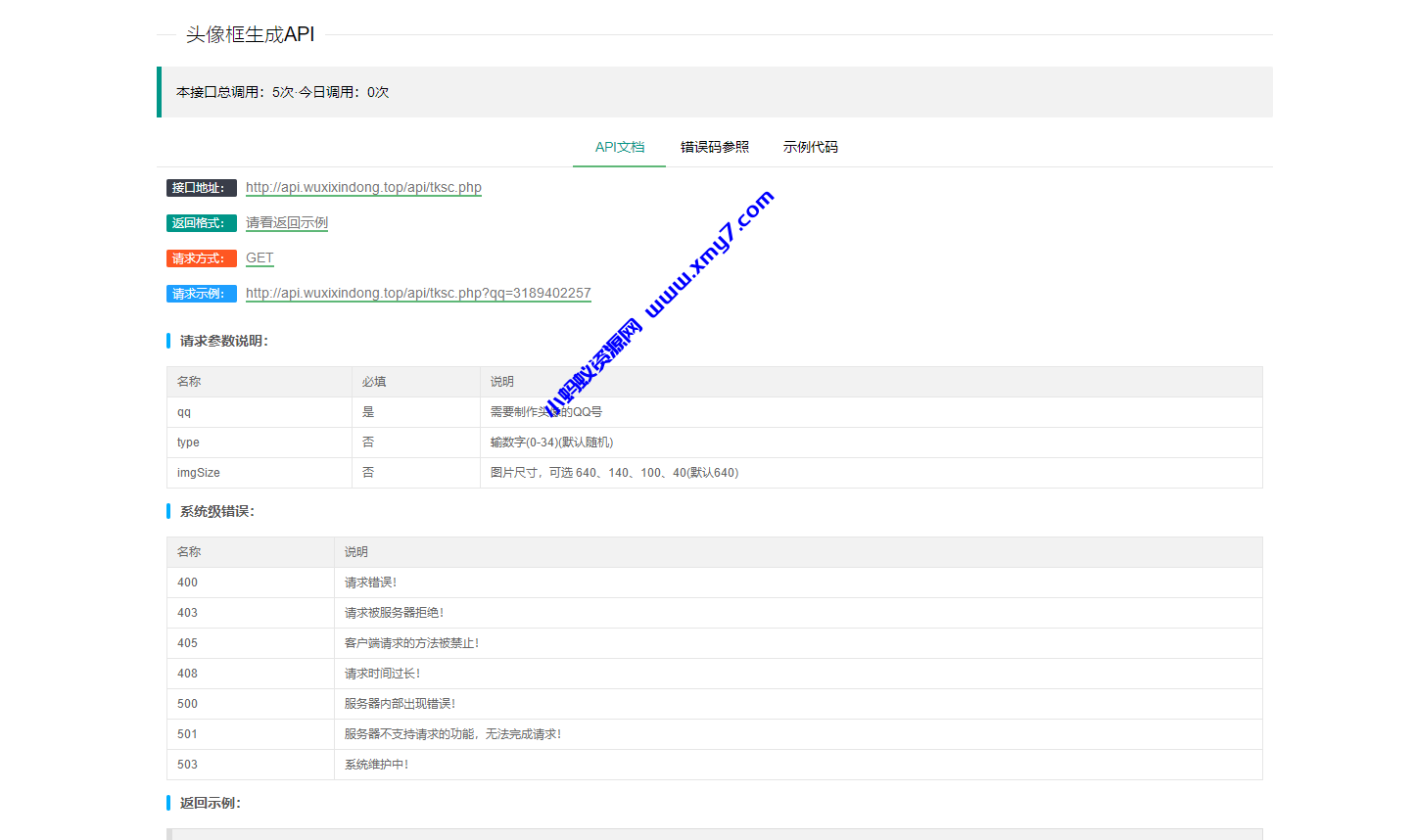The image size is (1415, 840).
Task: Click the 请看返回示例 link
Action: pyautogui.click(x=286, y=222)
